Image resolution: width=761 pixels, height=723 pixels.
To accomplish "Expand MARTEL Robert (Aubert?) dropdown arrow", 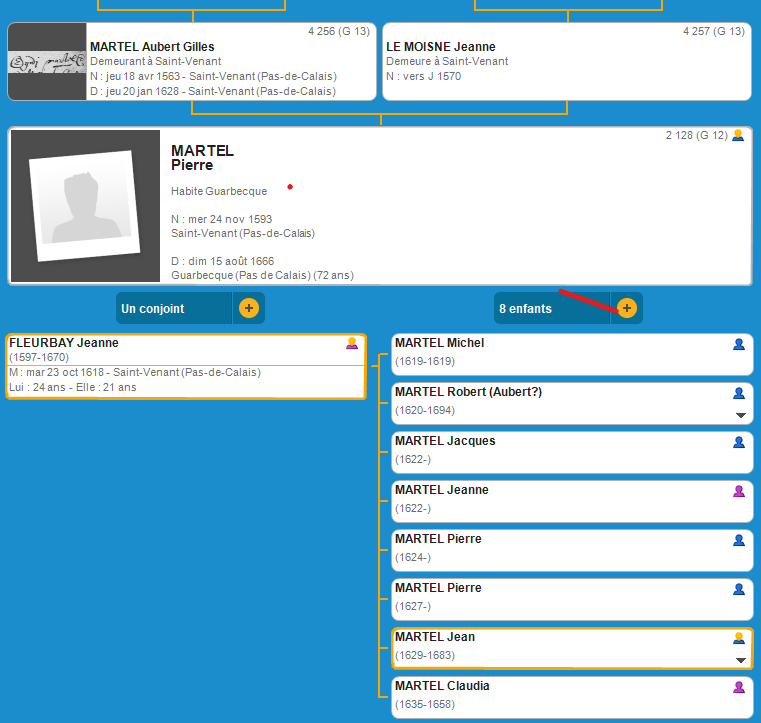I will pos(741,415).
